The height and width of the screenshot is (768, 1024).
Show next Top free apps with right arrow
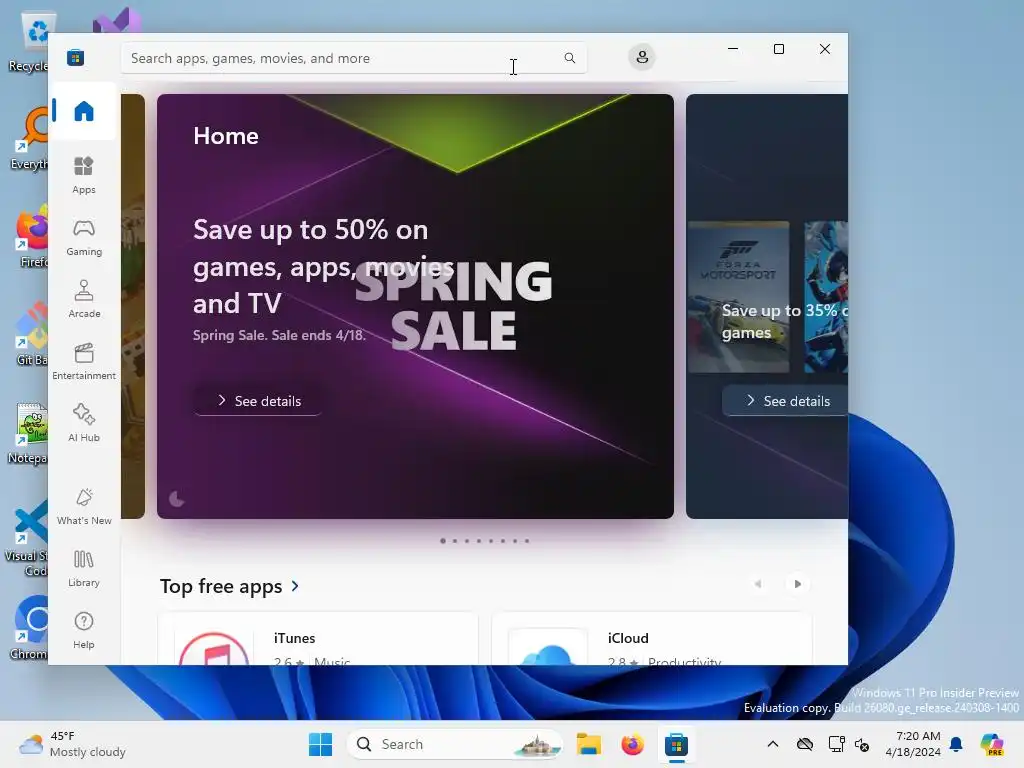tap(797, 584)
